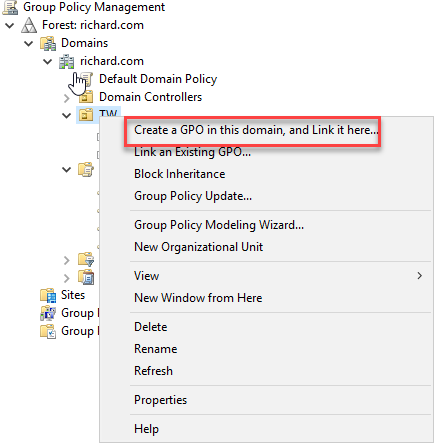The width and height of the screenshot is (434, 445).
Task: Expand the WMI Filters node
Action: [67, 260]
